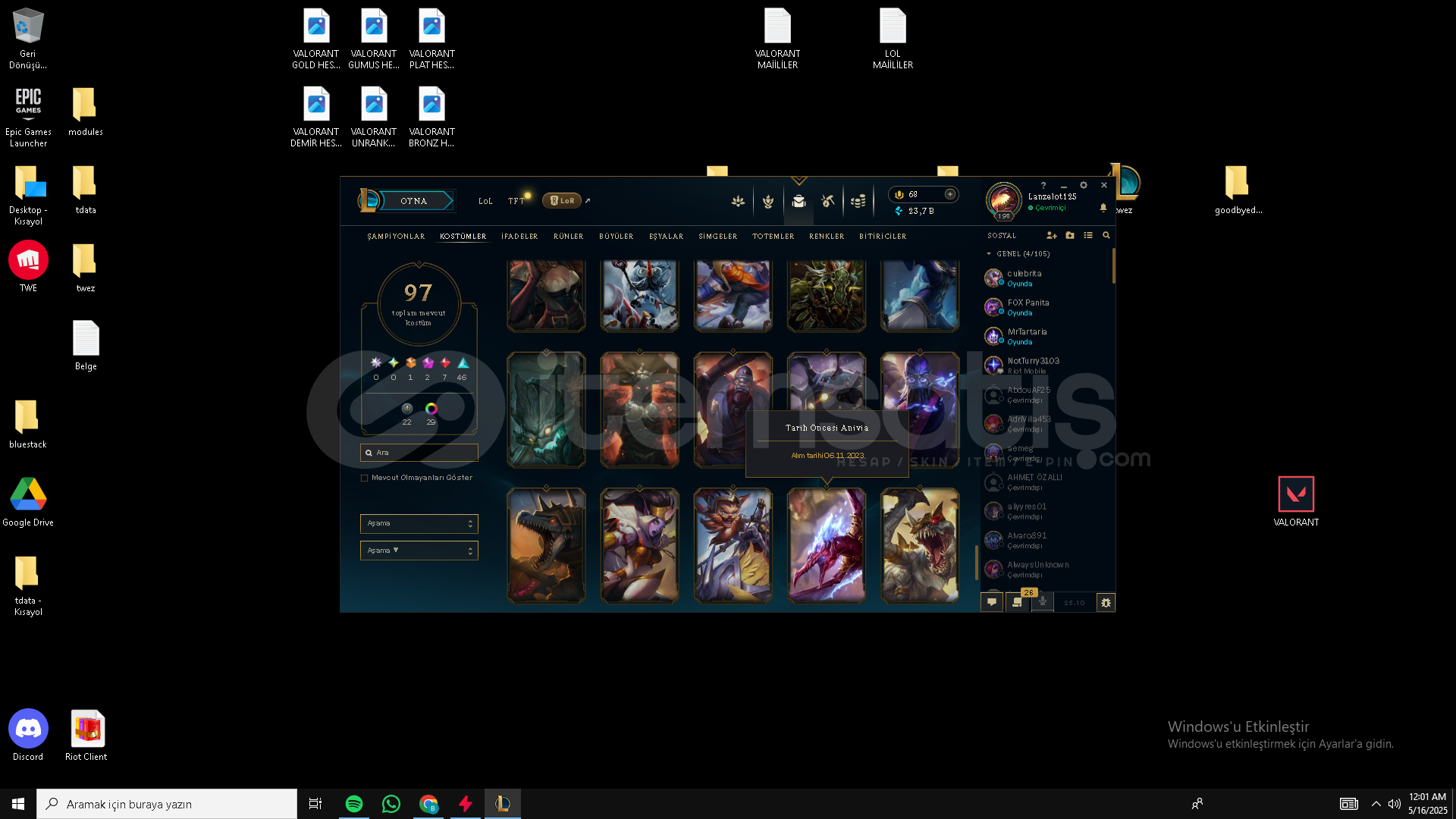
Task: Open Riot Client desktop icon
Action: coord(86,736)
